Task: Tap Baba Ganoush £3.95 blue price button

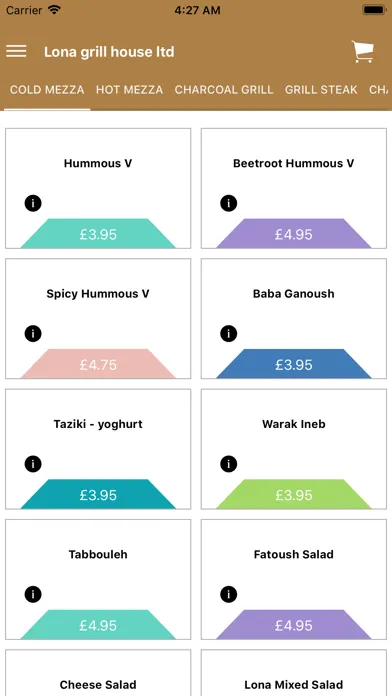Action: coord(293,364)
